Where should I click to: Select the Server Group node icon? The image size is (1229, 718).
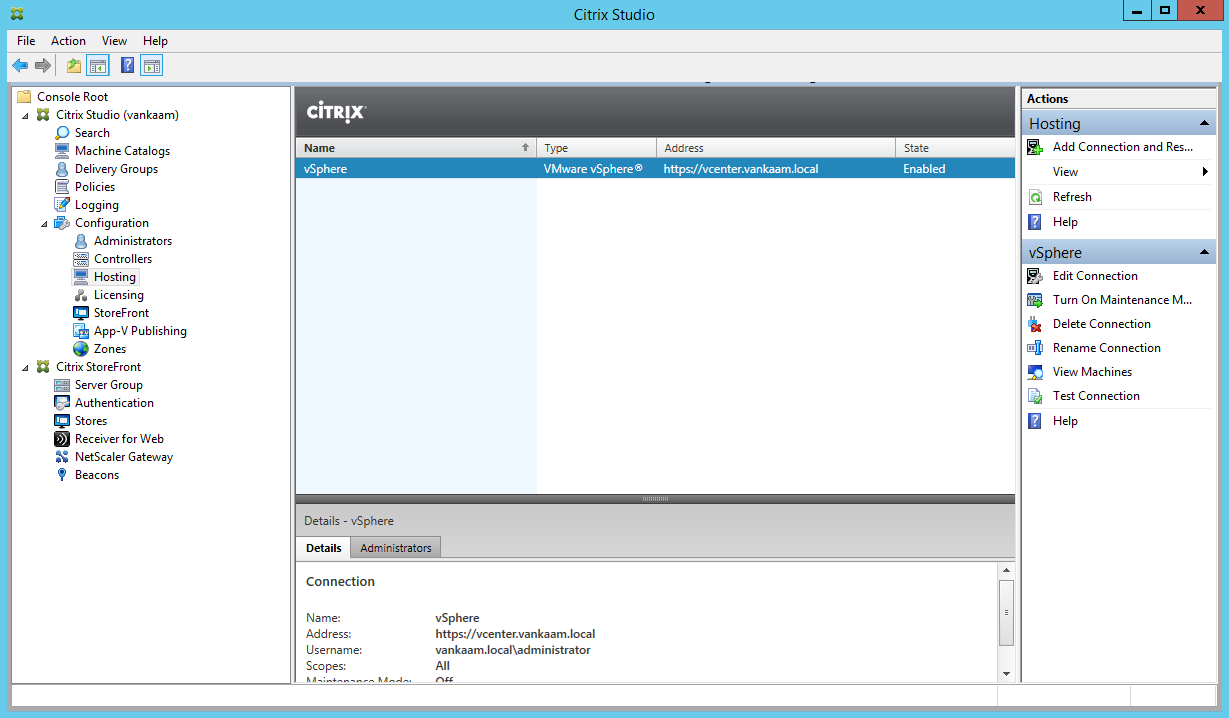pyautogui.click(x=63, y=385)
